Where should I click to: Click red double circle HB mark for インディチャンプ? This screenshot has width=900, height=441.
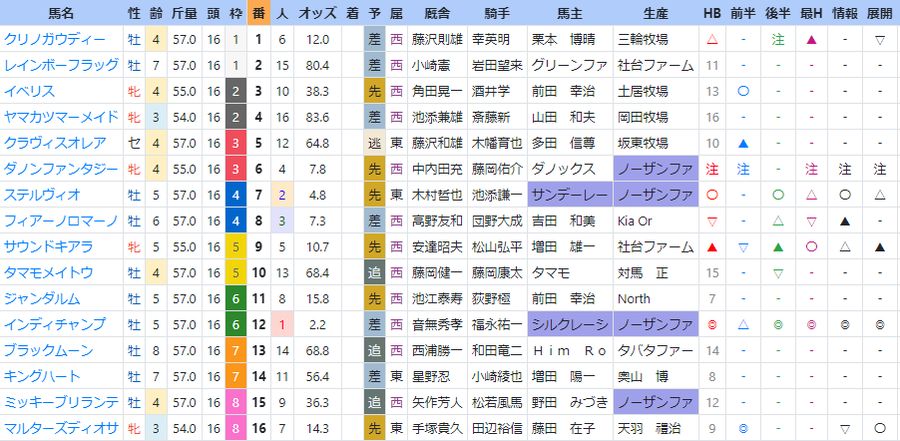[712, 324]
